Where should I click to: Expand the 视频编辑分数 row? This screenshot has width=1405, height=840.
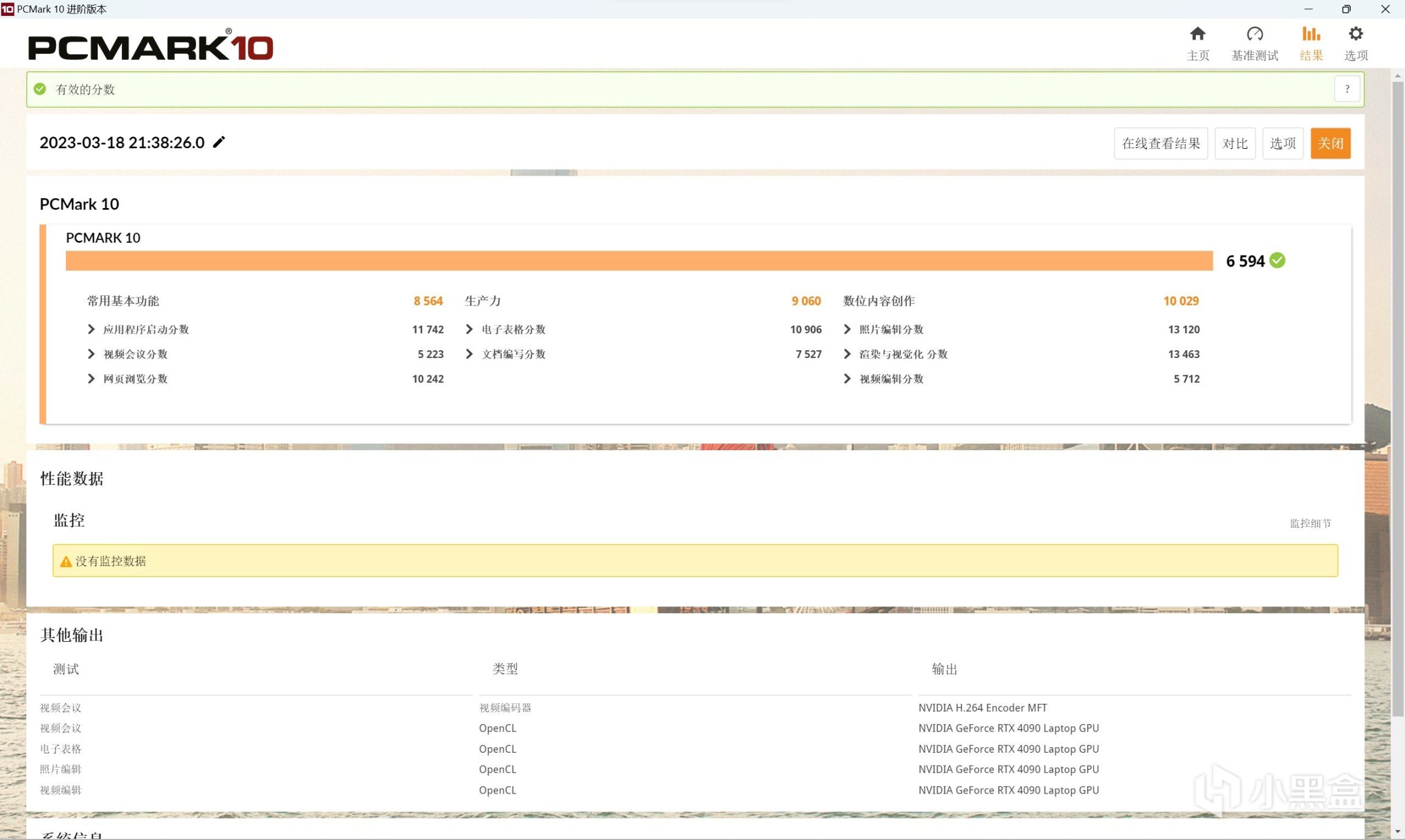tap(847, 379)
